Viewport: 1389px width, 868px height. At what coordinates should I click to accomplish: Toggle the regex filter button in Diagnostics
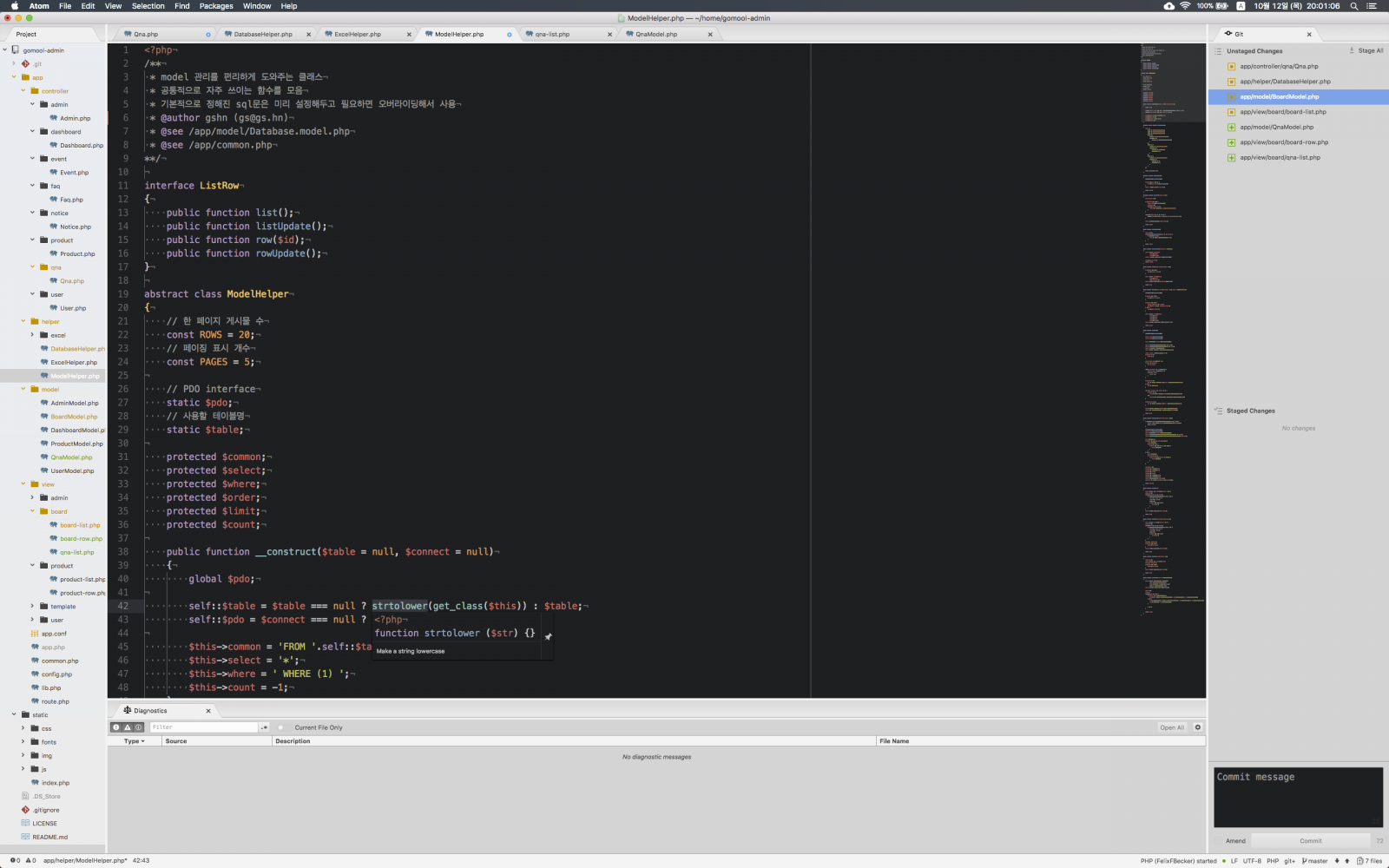(264, 727)
